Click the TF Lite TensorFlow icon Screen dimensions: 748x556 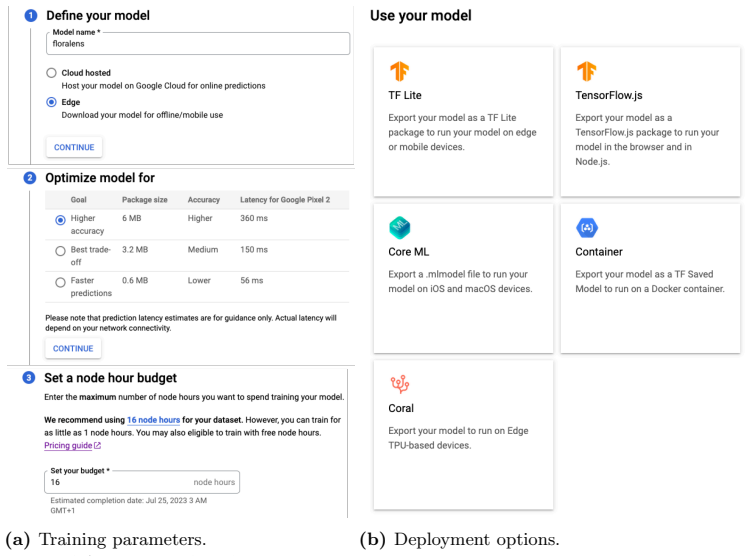(x=399, y=72)
